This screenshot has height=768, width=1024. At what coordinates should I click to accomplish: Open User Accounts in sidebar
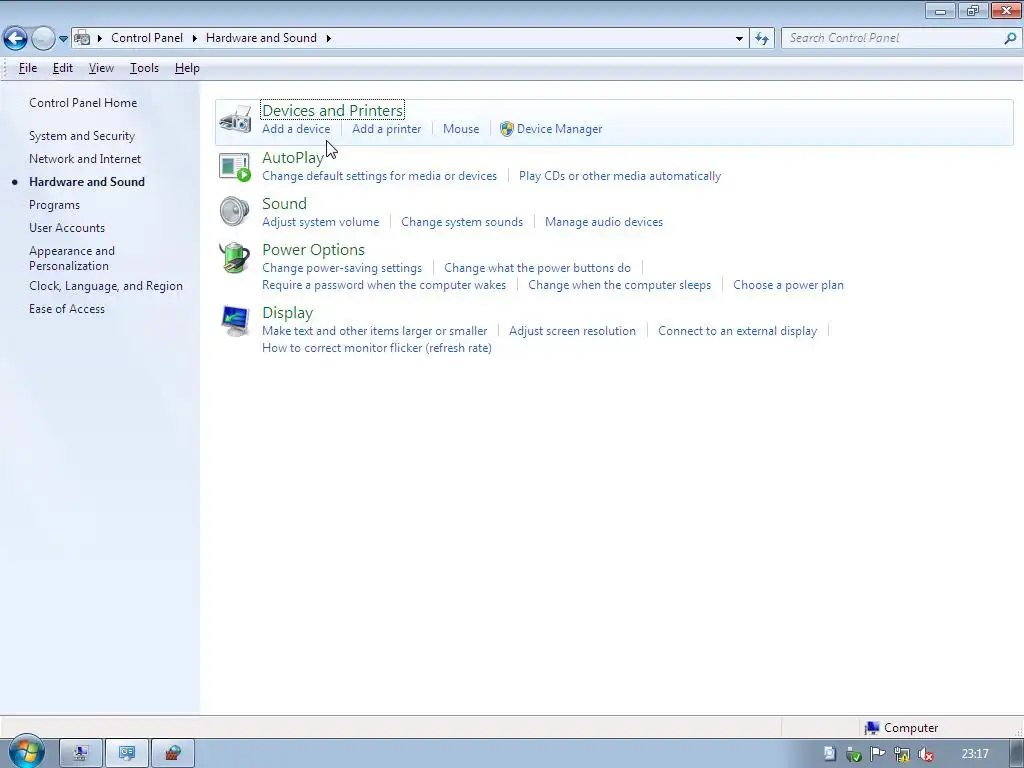[67, 228]
